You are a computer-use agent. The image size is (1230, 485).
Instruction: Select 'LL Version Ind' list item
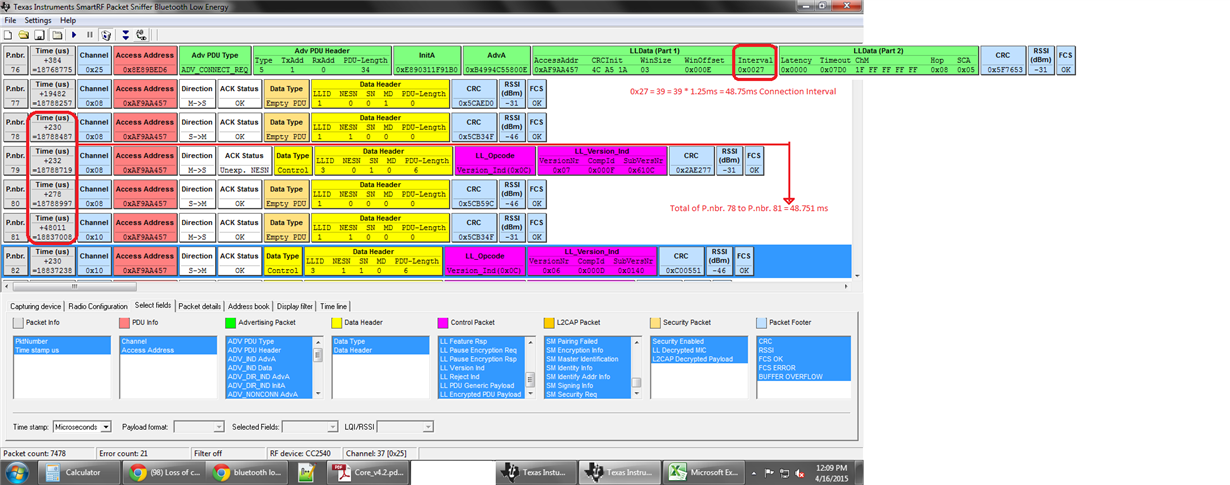click(x=481, y=368)
